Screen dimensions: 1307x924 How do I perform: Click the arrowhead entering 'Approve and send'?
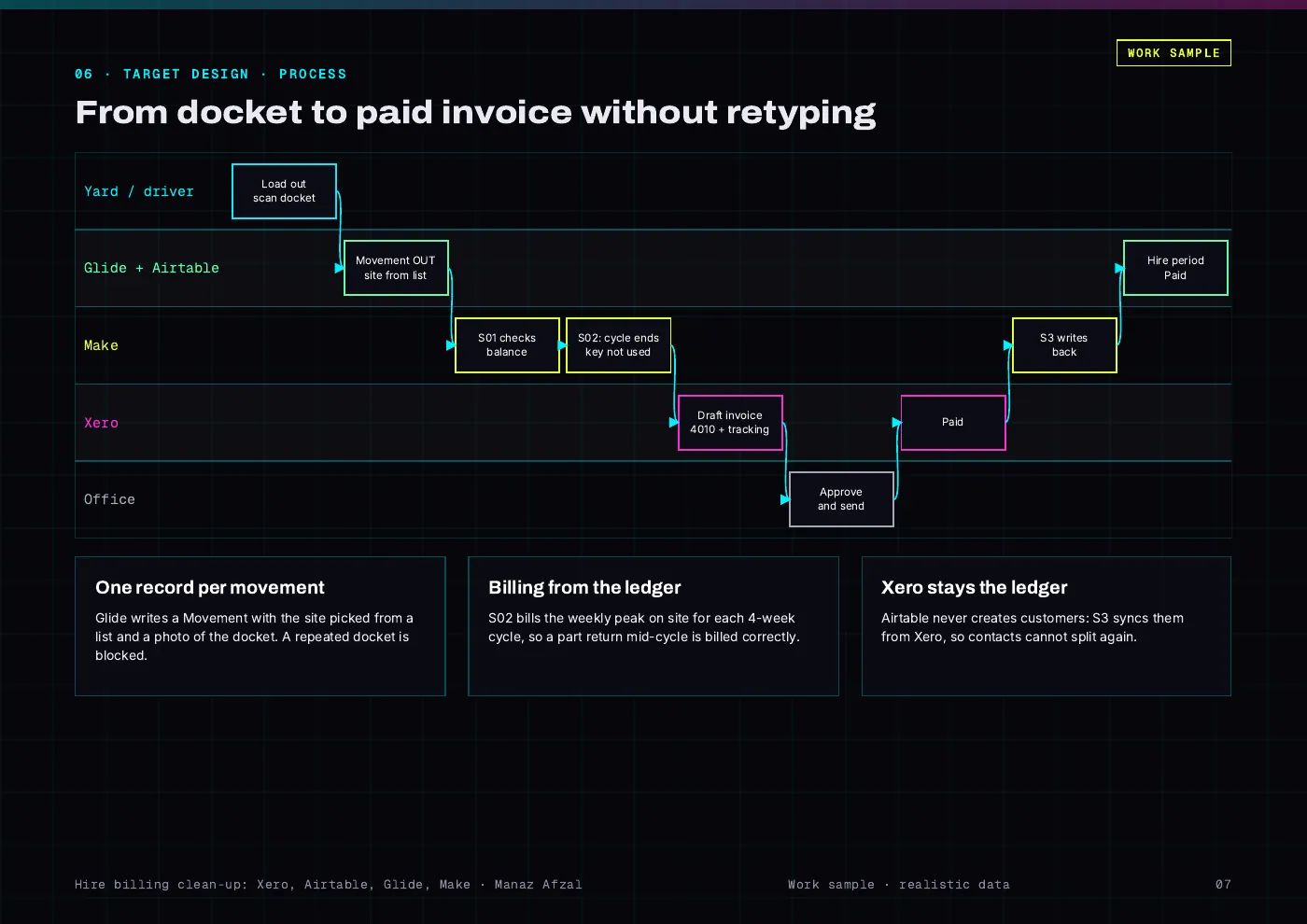point(784,499)
